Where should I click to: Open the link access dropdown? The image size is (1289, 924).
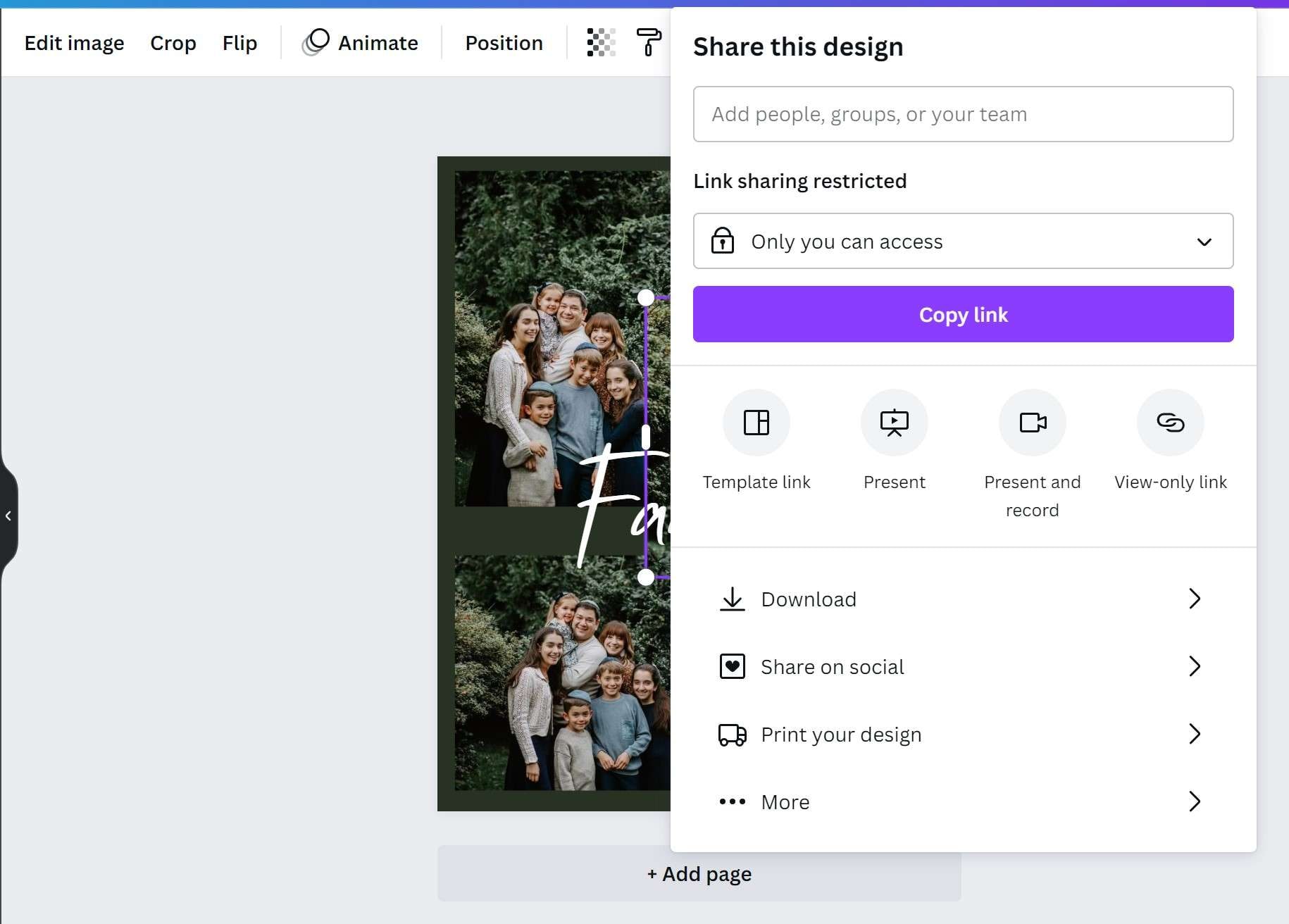(x=963, y=242)
